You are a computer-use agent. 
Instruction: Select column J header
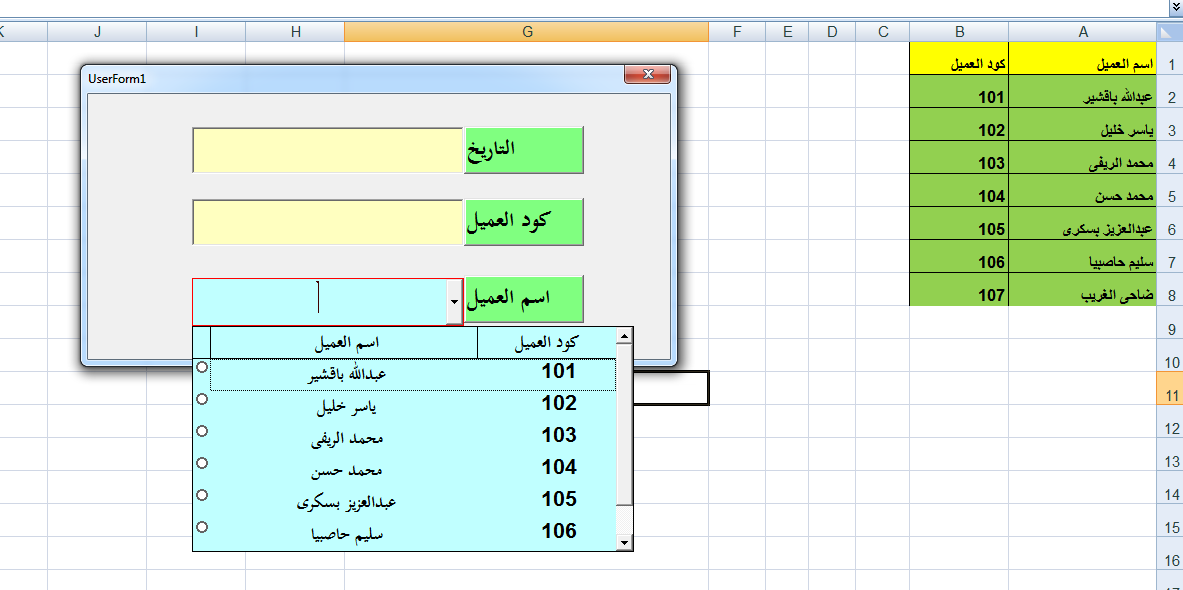pos(97,31)
